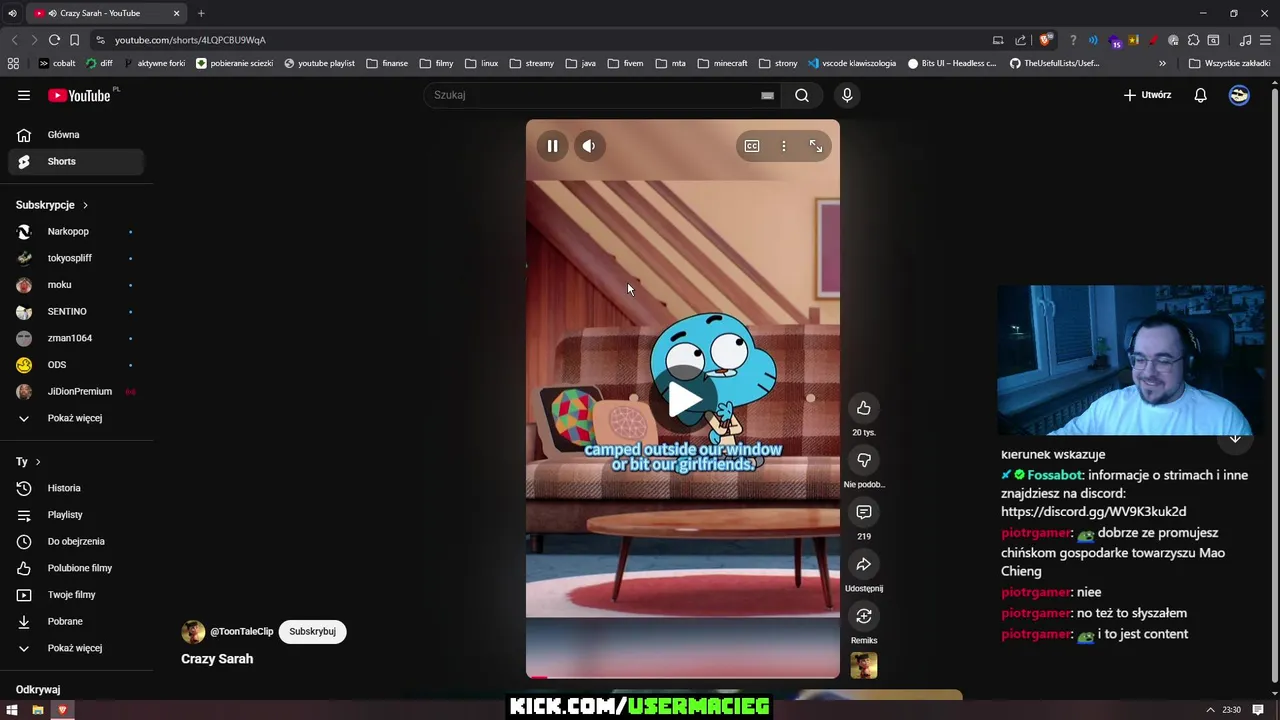Open the YouTube notifications bell
Screen dimensions: 1280x720
(x=1200, y=95)
